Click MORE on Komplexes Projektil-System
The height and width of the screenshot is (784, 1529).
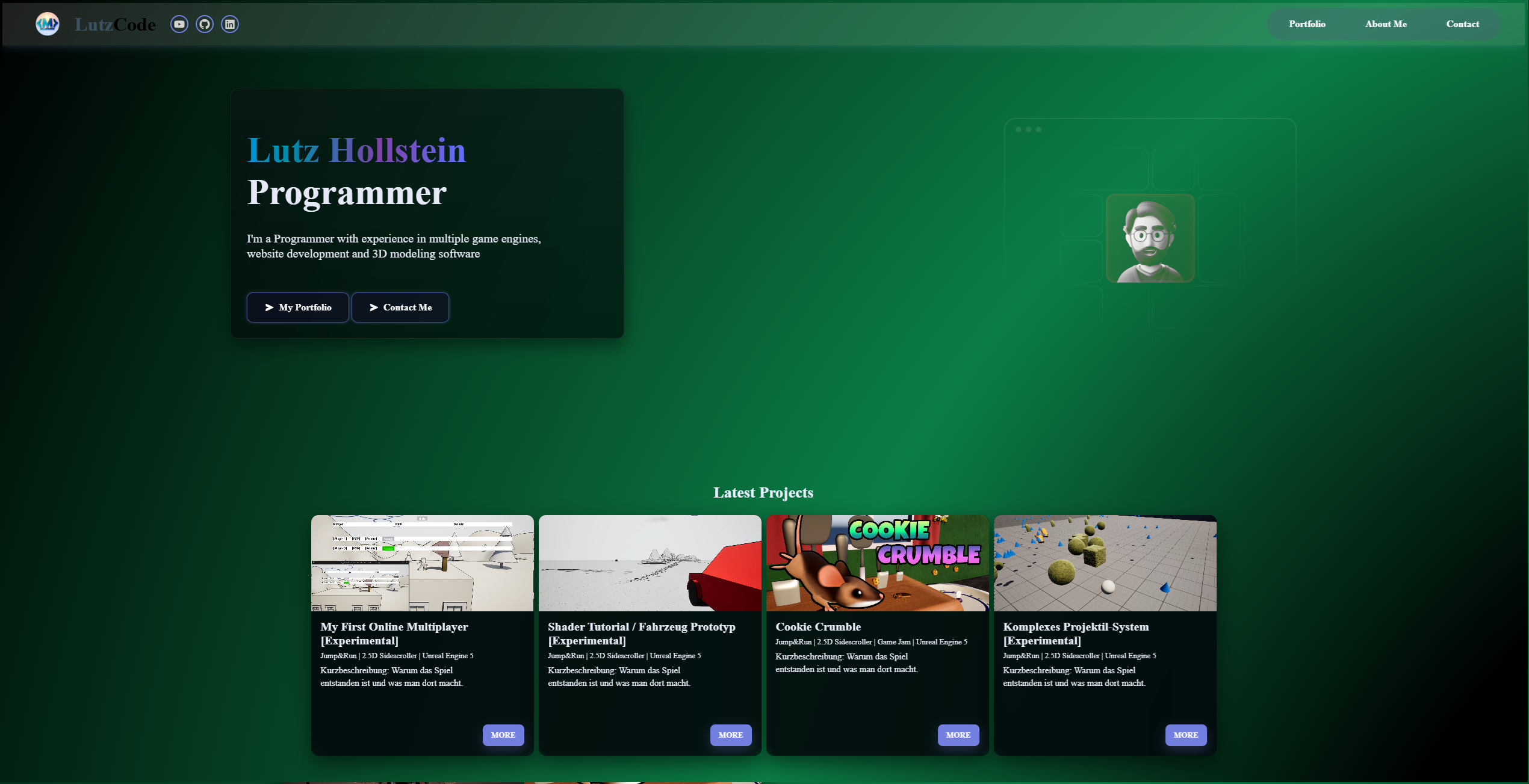click(1185, 735)
